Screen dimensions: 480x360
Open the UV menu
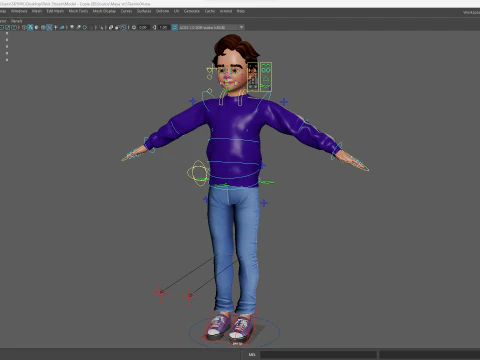176,11
